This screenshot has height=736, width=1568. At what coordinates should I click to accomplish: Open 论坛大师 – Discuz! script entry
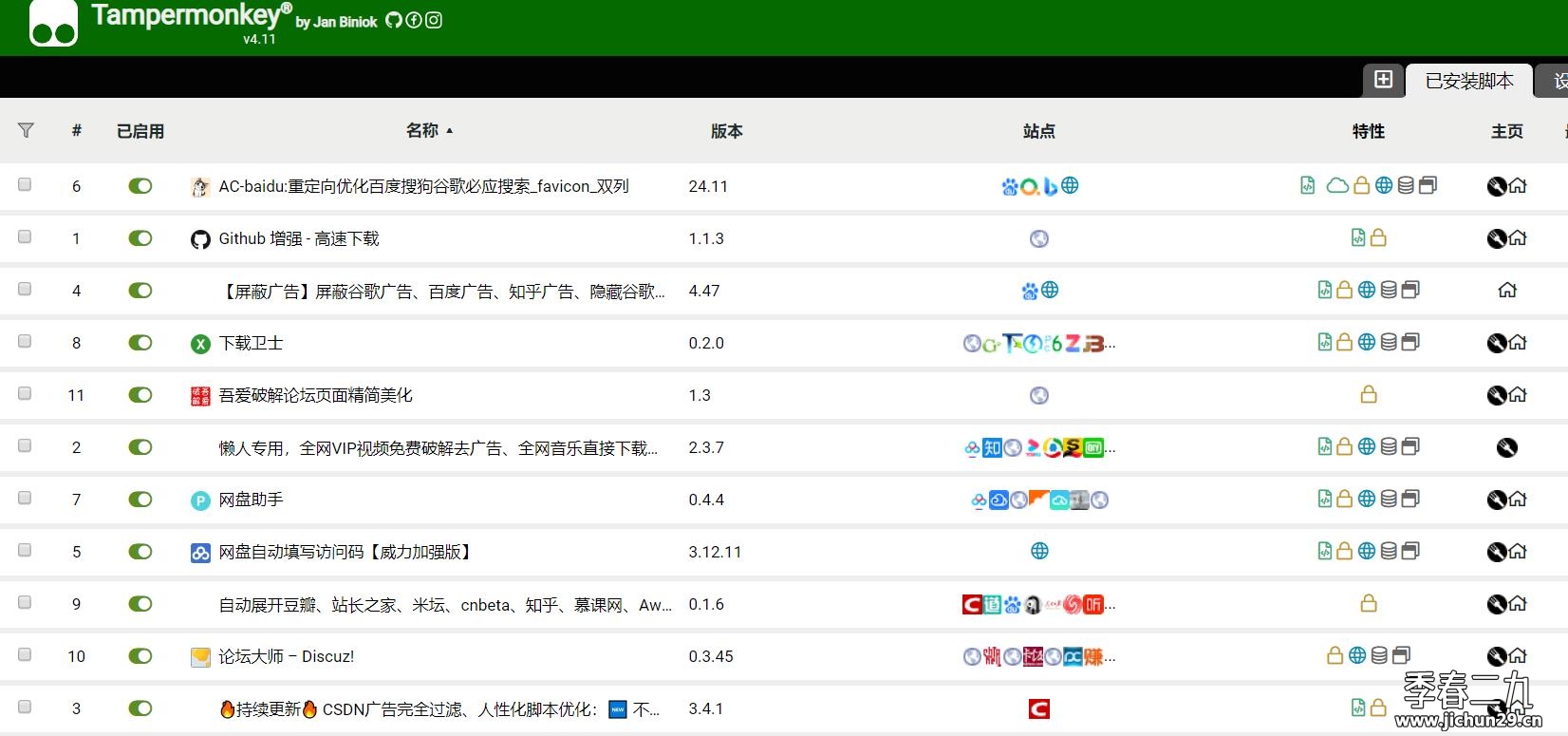pos(287,656)
